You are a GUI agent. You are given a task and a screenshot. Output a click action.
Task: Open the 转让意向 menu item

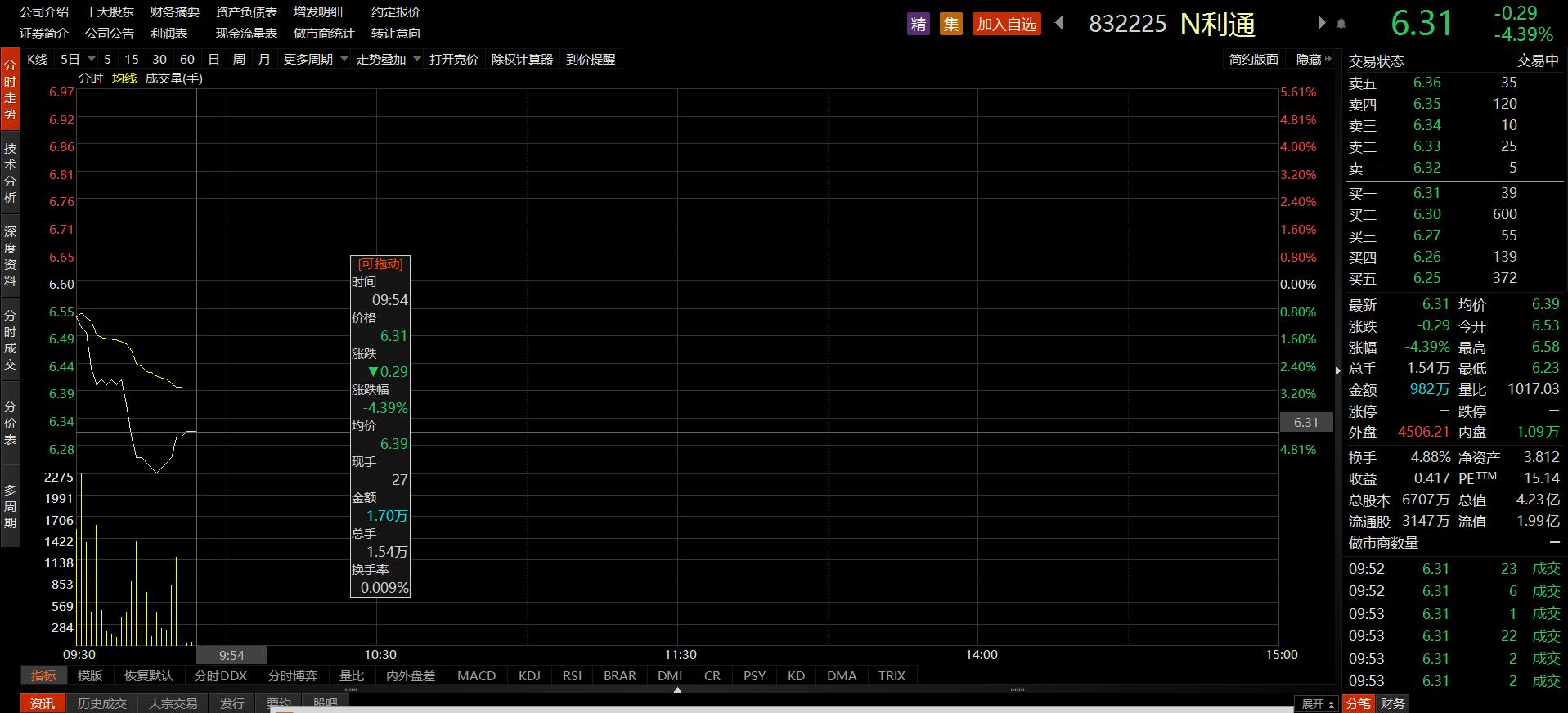[x=396, y=33]
